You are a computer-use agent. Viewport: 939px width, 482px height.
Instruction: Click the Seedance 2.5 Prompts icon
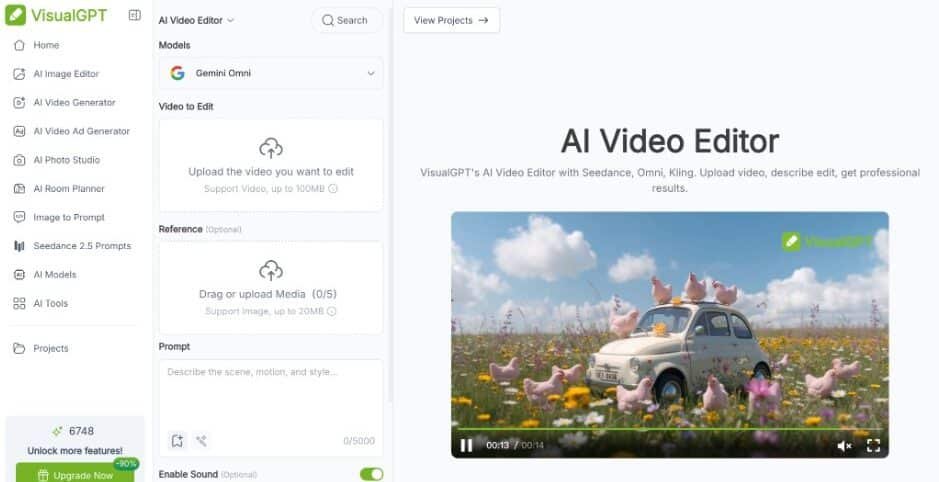(x=19, y=245)
